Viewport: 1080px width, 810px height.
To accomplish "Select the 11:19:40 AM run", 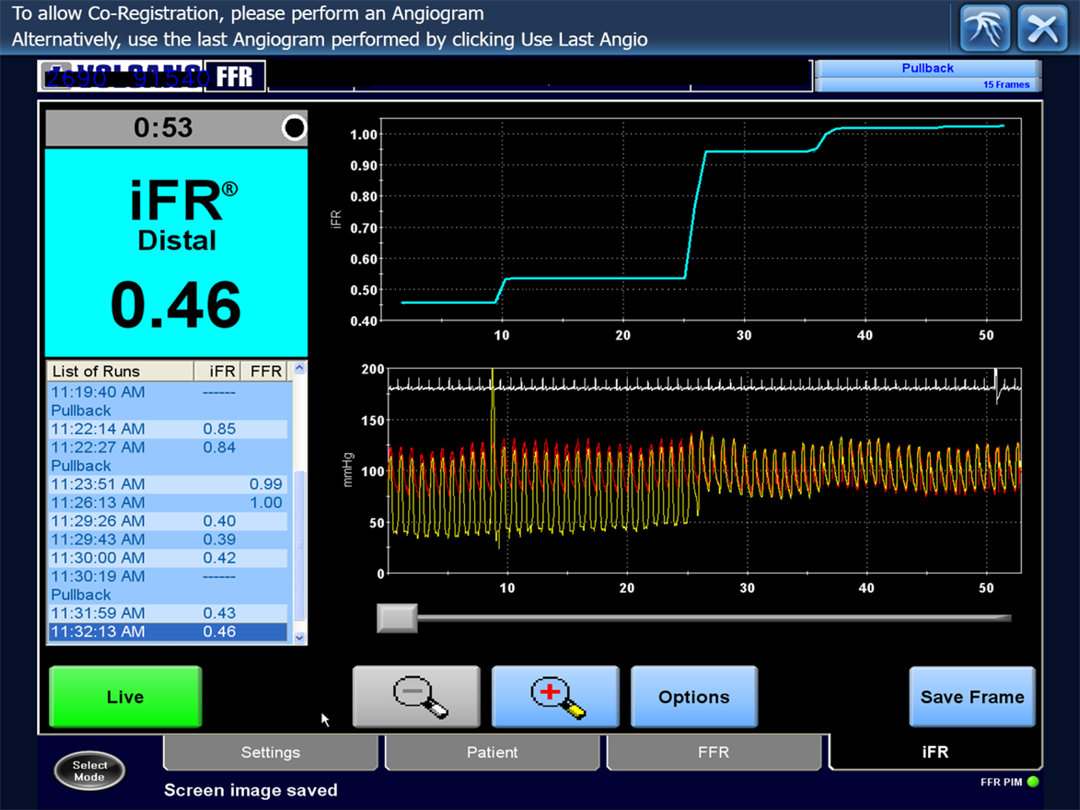I will pyautogui.click(x=168, y=392).
